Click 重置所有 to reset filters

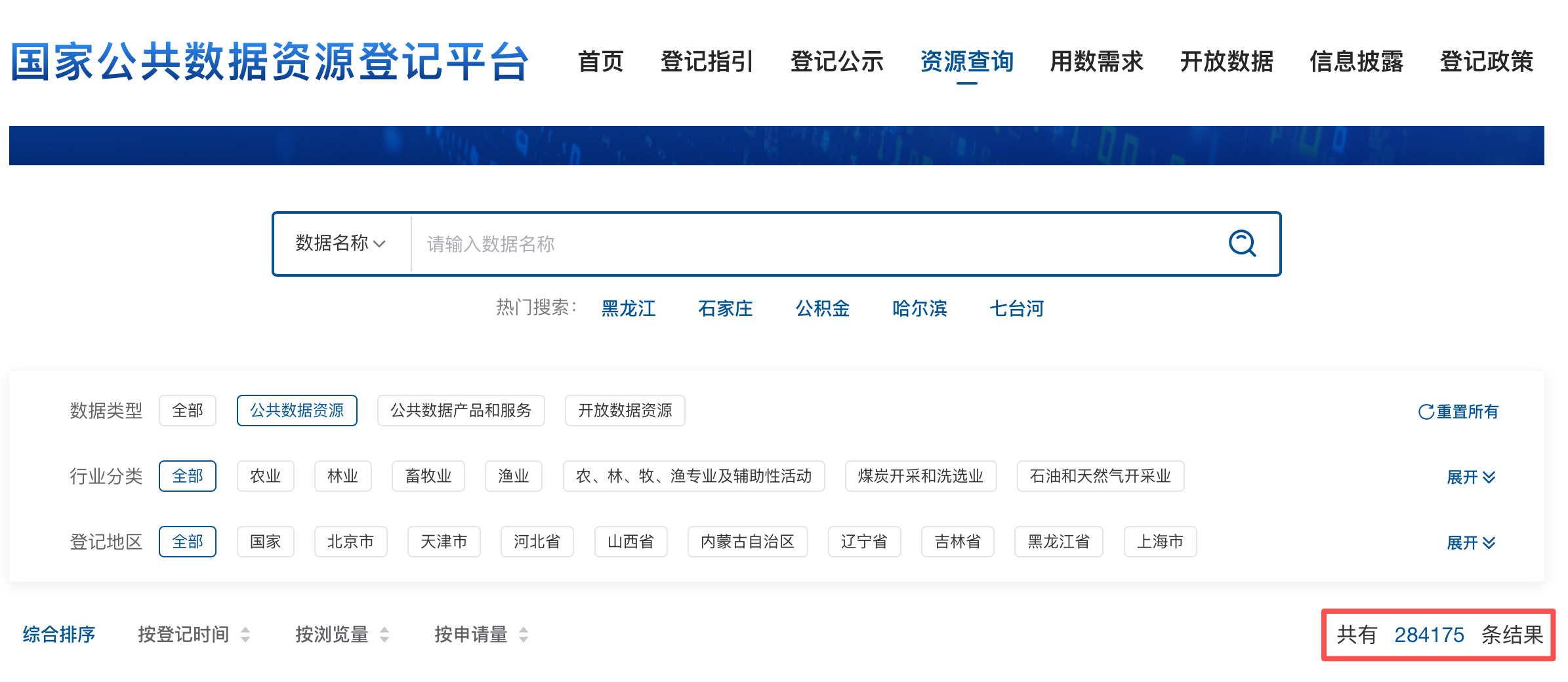1468,412
